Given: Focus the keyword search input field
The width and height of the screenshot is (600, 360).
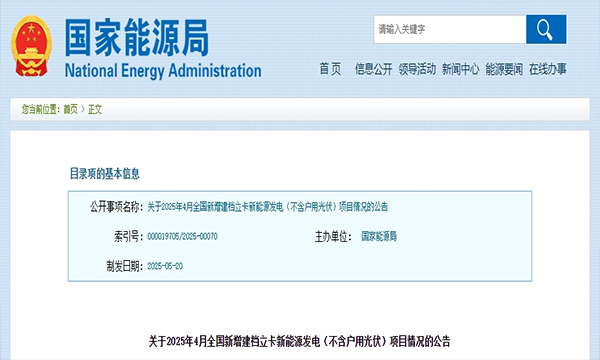Looking at the screenshot, I should 450,29.
